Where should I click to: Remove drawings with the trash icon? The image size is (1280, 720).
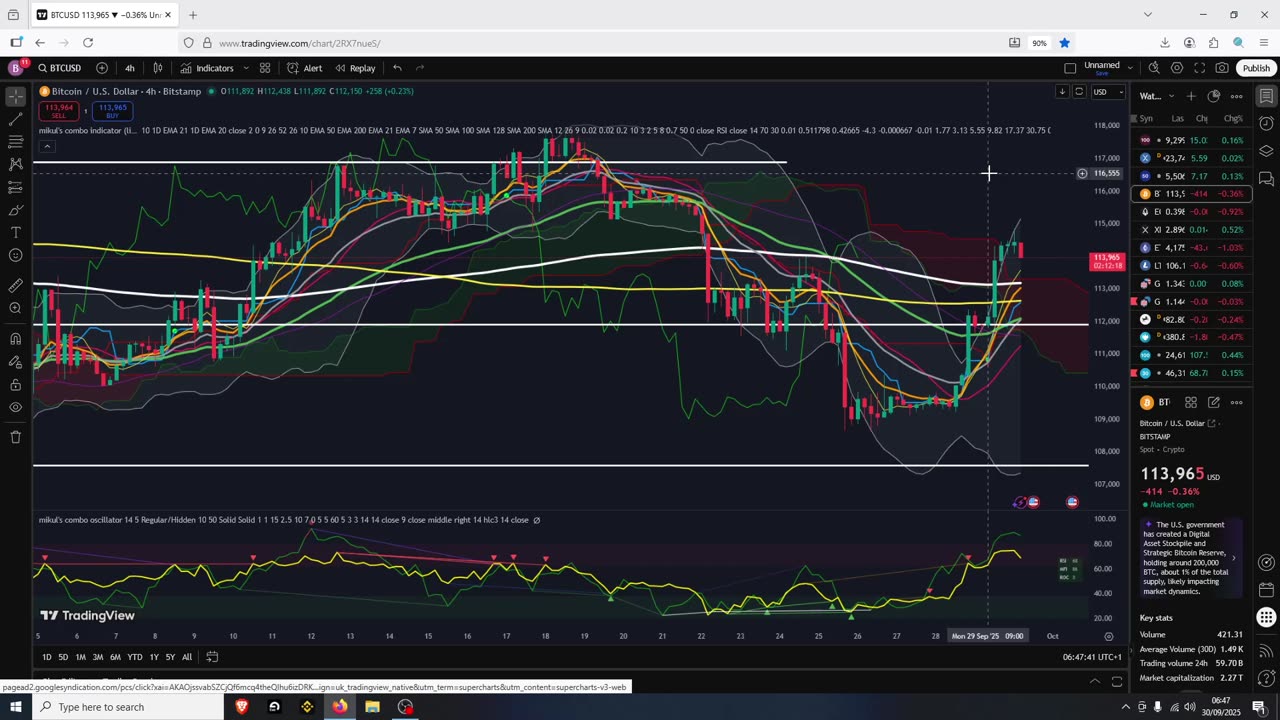pyautogui.click(x=16, y=437)
